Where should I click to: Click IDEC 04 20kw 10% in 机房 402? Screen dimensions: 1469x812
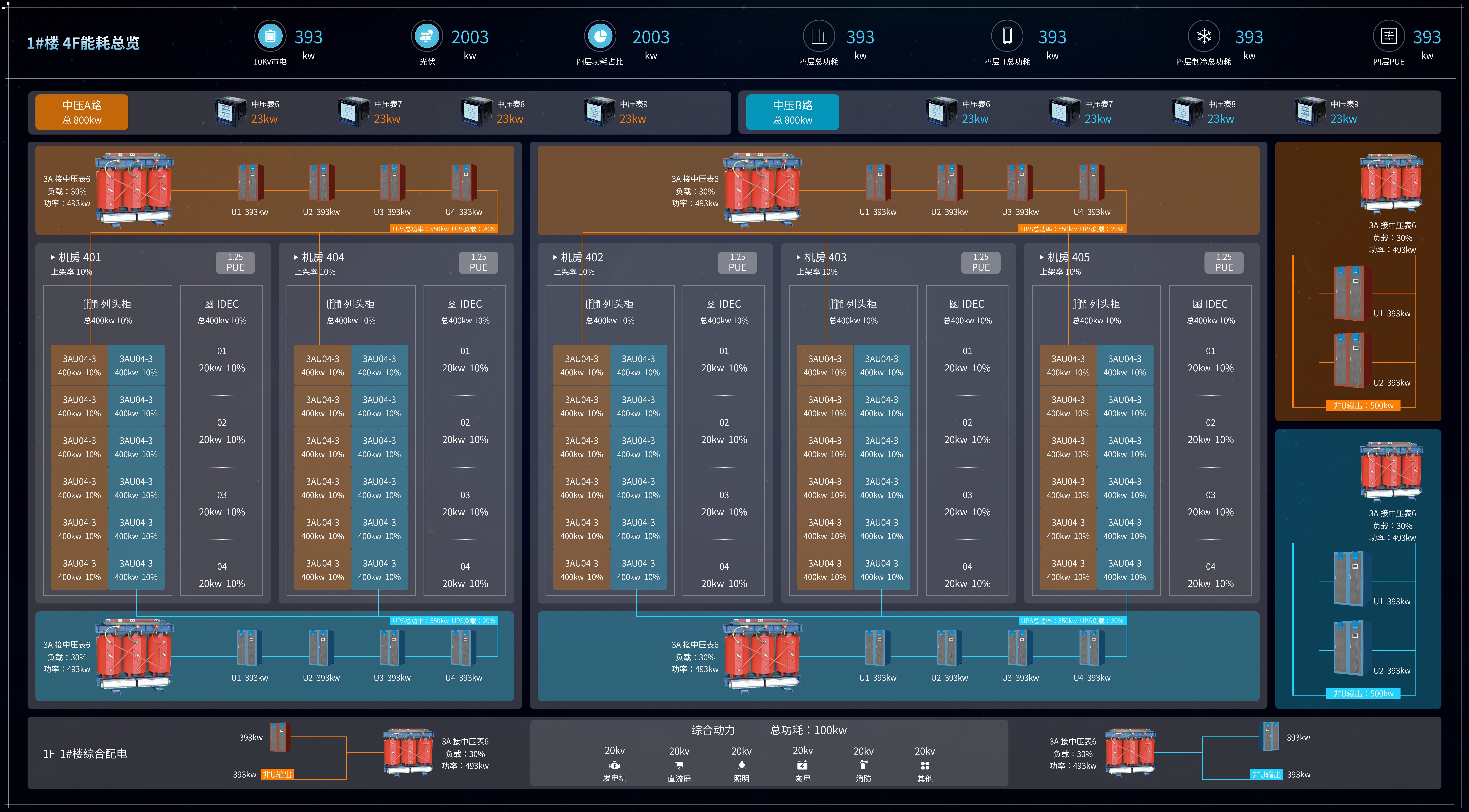point(724,576)
